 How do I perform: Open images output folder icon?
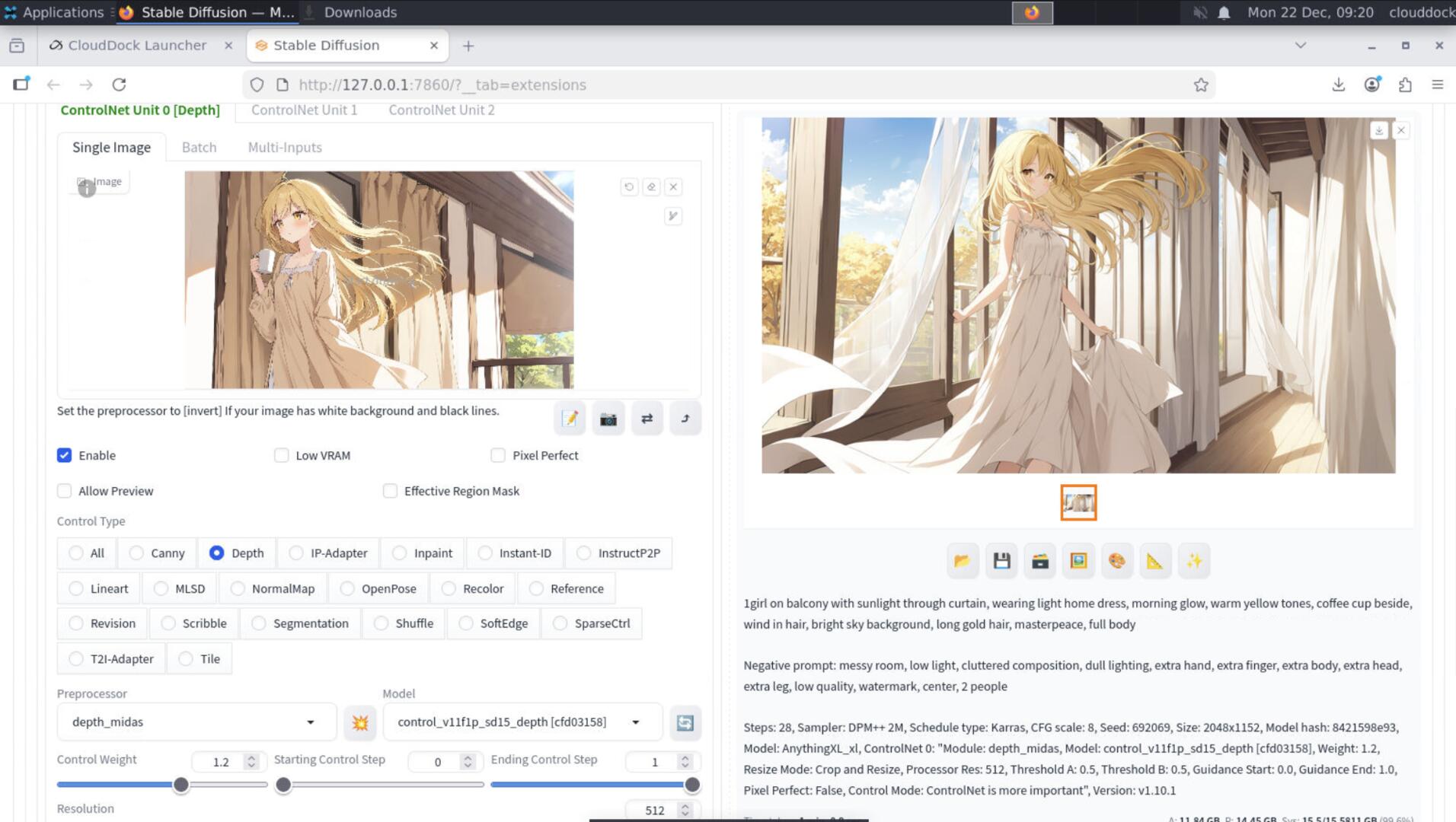[962, 561]
